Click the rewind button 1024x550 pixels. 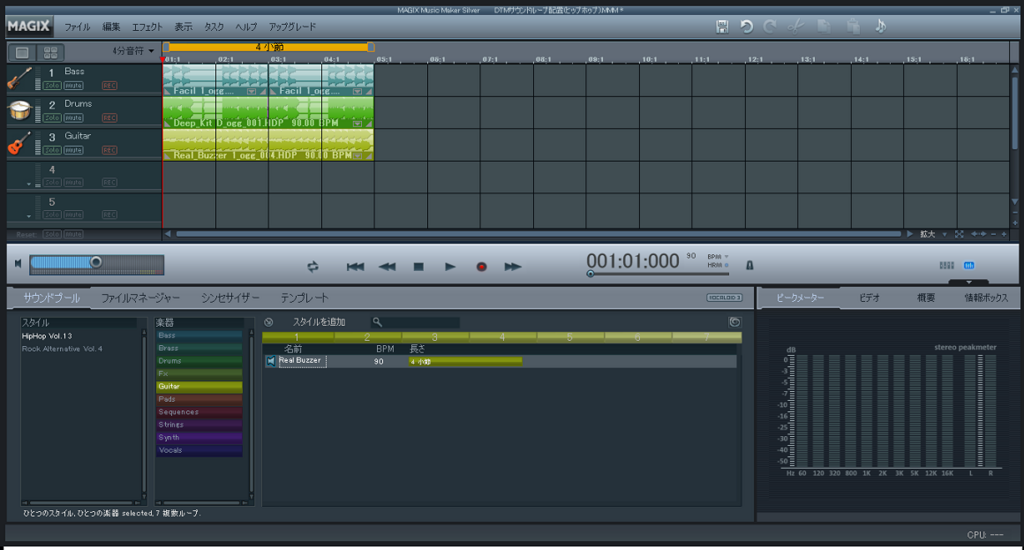pyautogui.click(x=387, y=267)
